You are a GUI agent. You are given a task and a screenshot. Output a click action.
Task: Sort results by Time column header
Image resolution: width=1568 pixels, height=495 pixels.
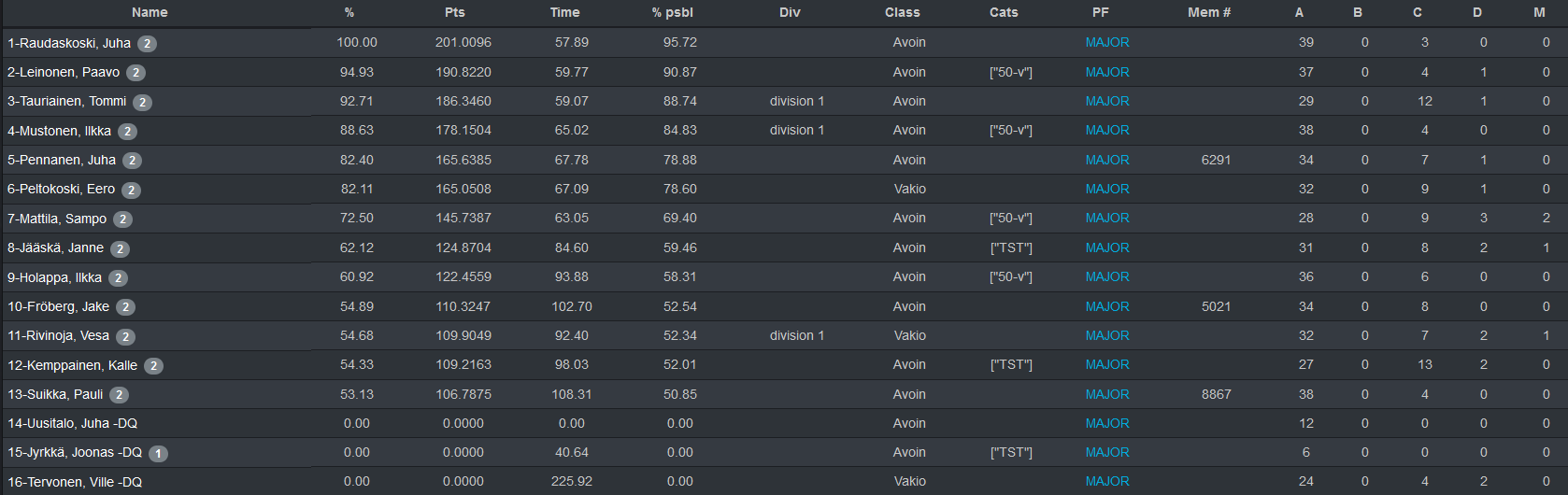[565, 12]
